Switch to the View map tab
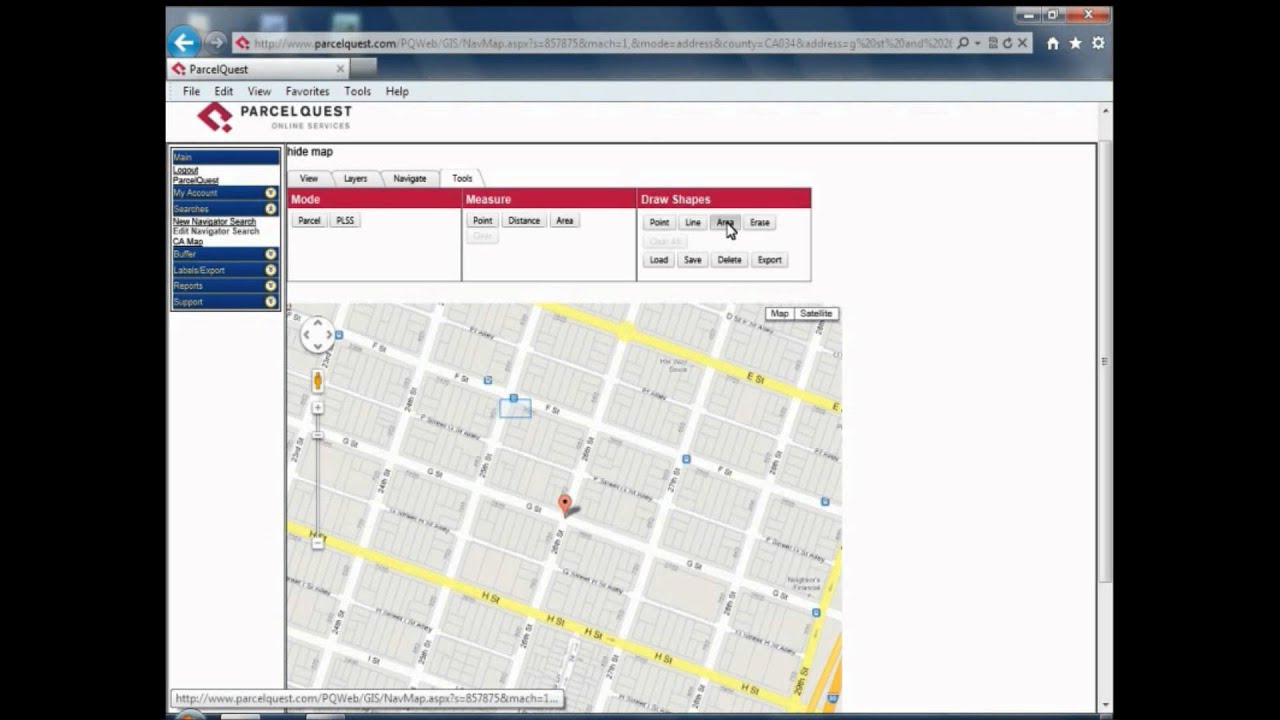 coord(309,179)
